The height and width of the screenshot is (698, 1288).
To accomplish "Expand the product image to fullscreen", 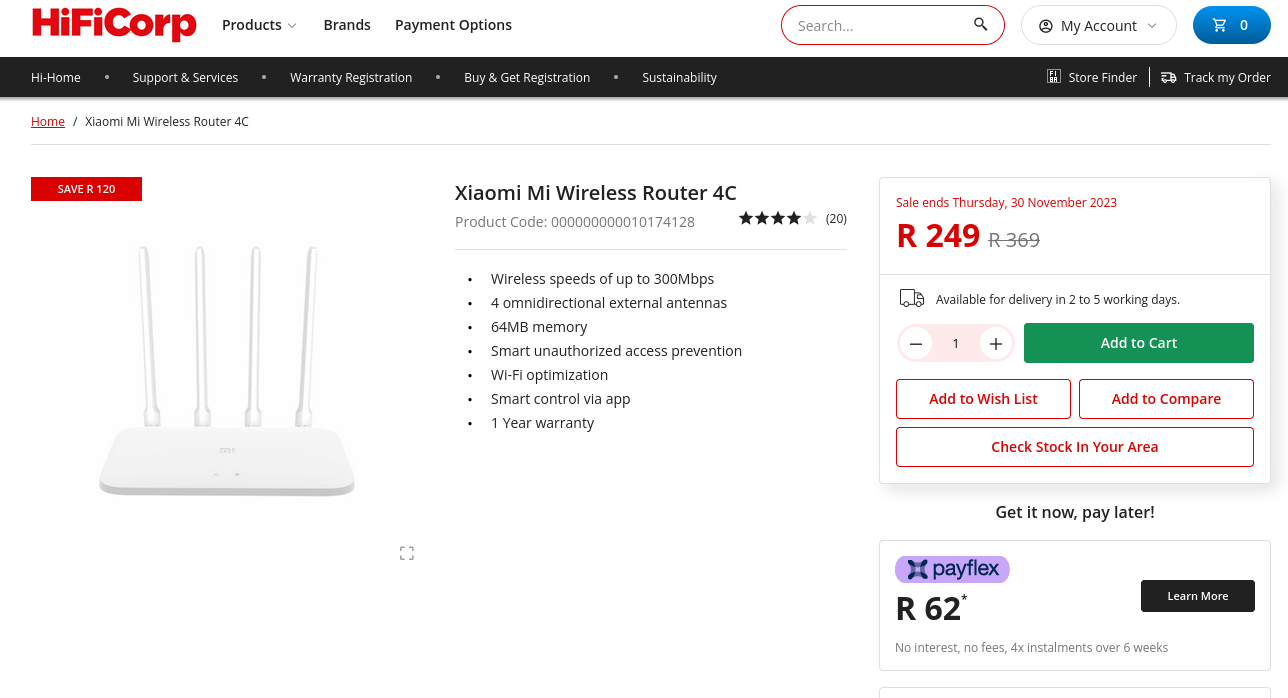I will tap(406, 553).
